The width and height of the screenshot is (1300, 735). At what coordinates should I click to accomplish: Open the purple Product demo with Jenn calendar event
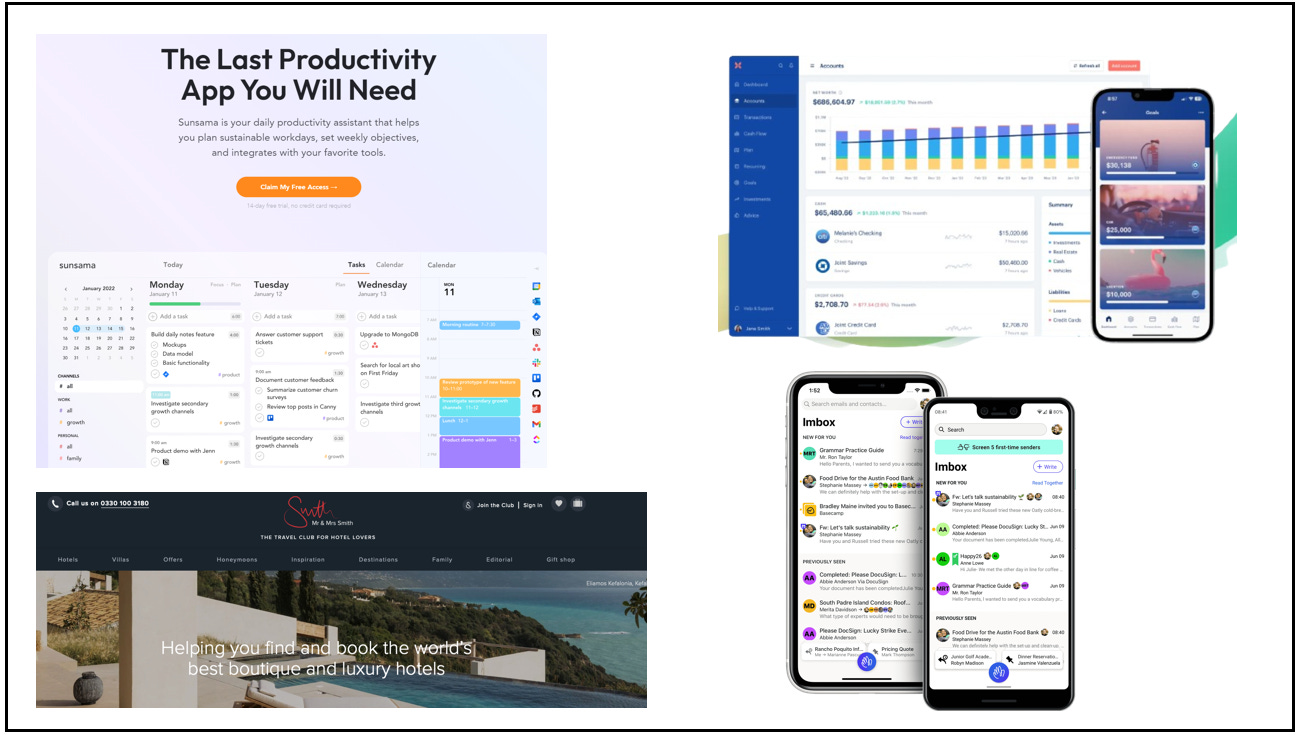point(480,452)
